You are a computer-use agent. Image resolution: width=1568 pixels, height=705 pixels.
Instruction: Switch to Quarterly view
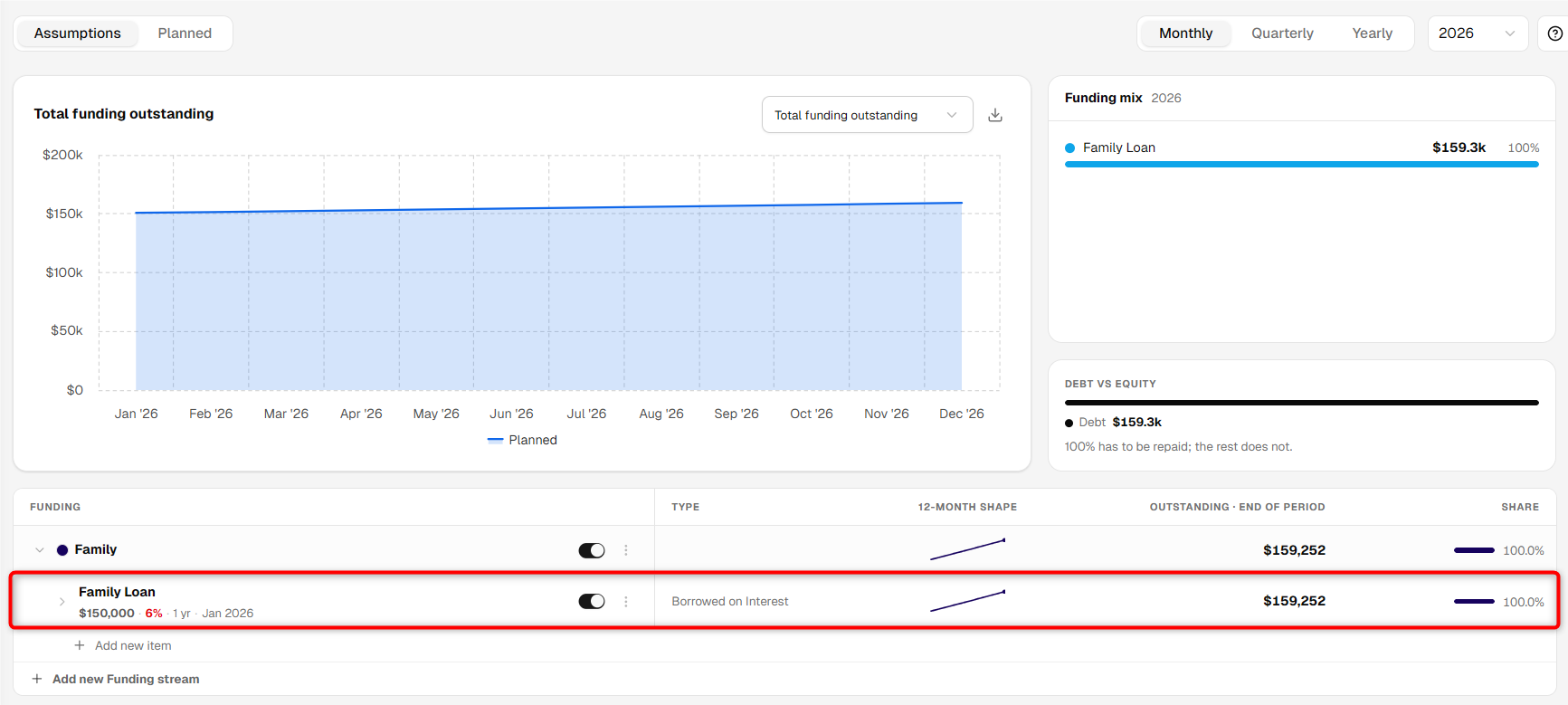1282,33
